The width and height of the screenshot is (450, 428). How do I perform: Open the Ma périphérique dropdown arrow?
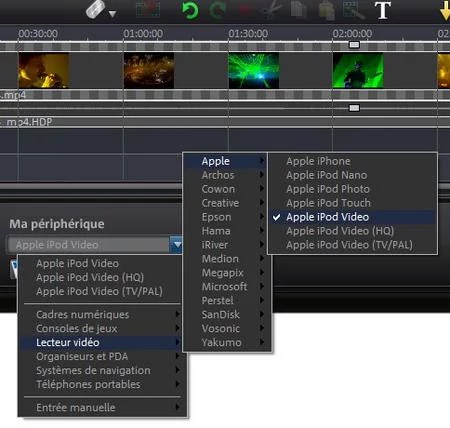[177, 245]
